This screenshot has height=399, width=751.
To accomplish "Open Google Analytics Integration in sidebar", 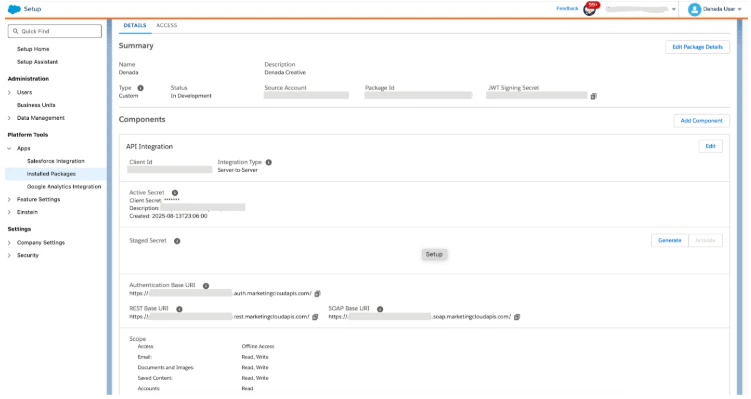I will tap(64, 187).
